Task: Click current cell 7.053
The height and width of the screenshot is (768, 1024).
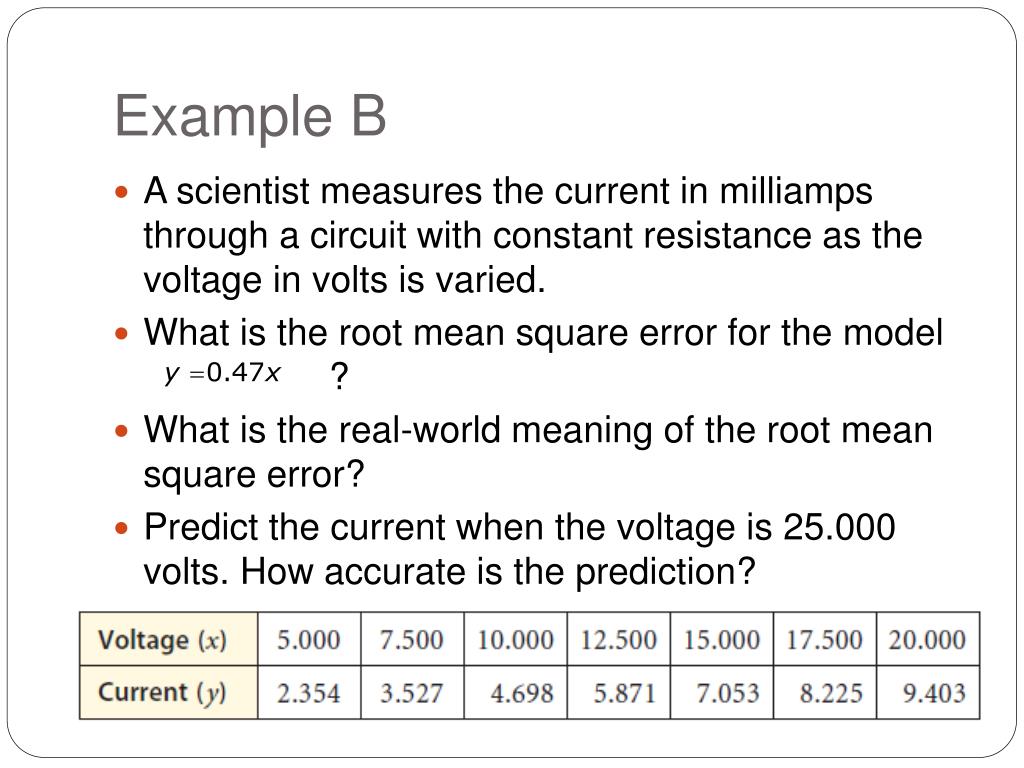Action: pyautogui.click(x=722, y=692)
